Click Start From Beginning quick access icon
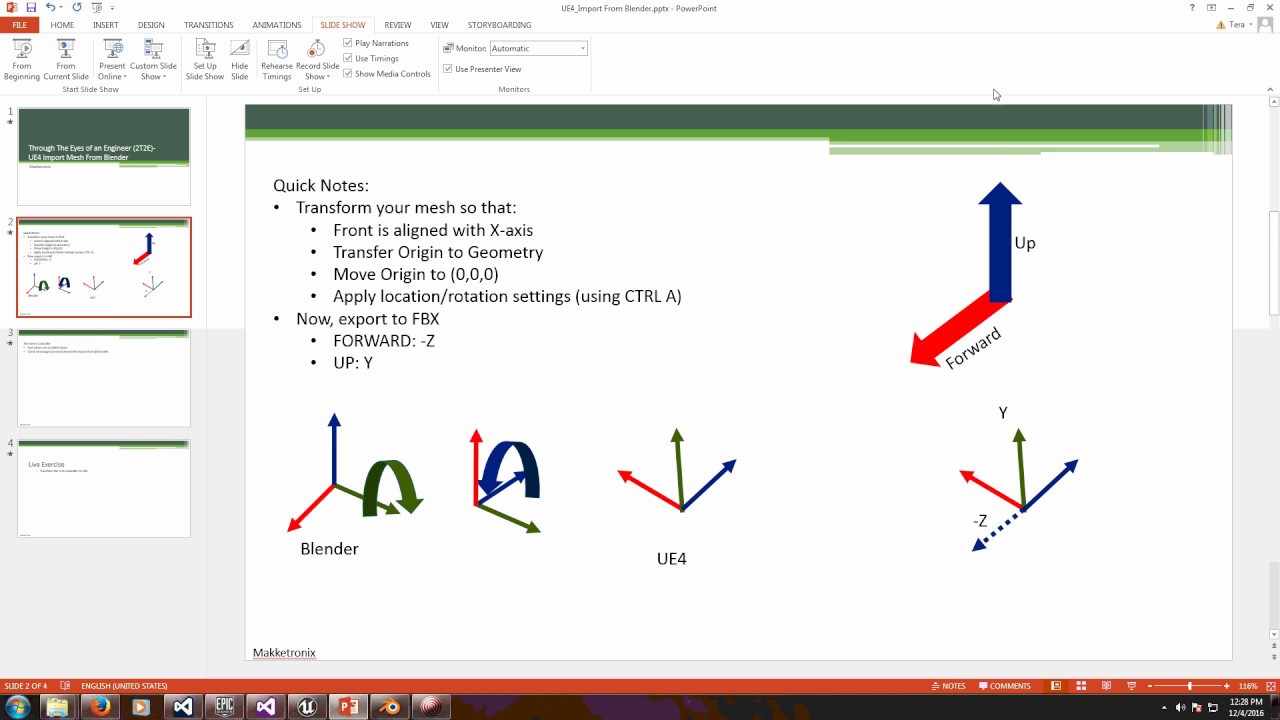This screenshot has width=1280, height=720. (x=97, y=7)
